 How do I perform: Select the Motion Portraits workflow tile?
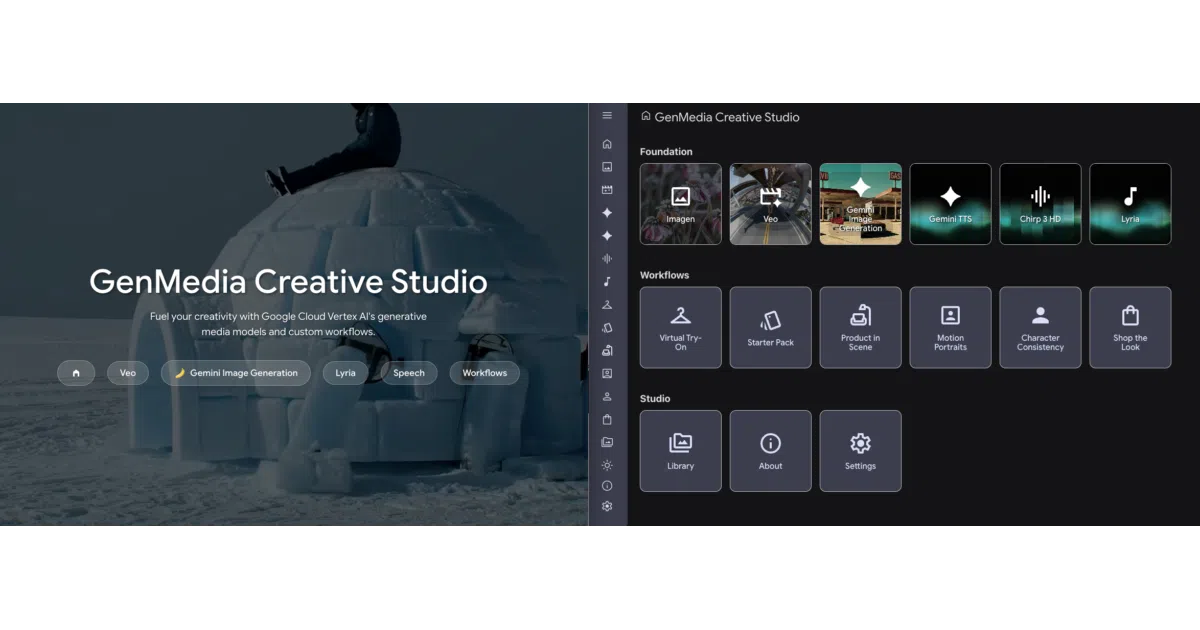(951, 328)
